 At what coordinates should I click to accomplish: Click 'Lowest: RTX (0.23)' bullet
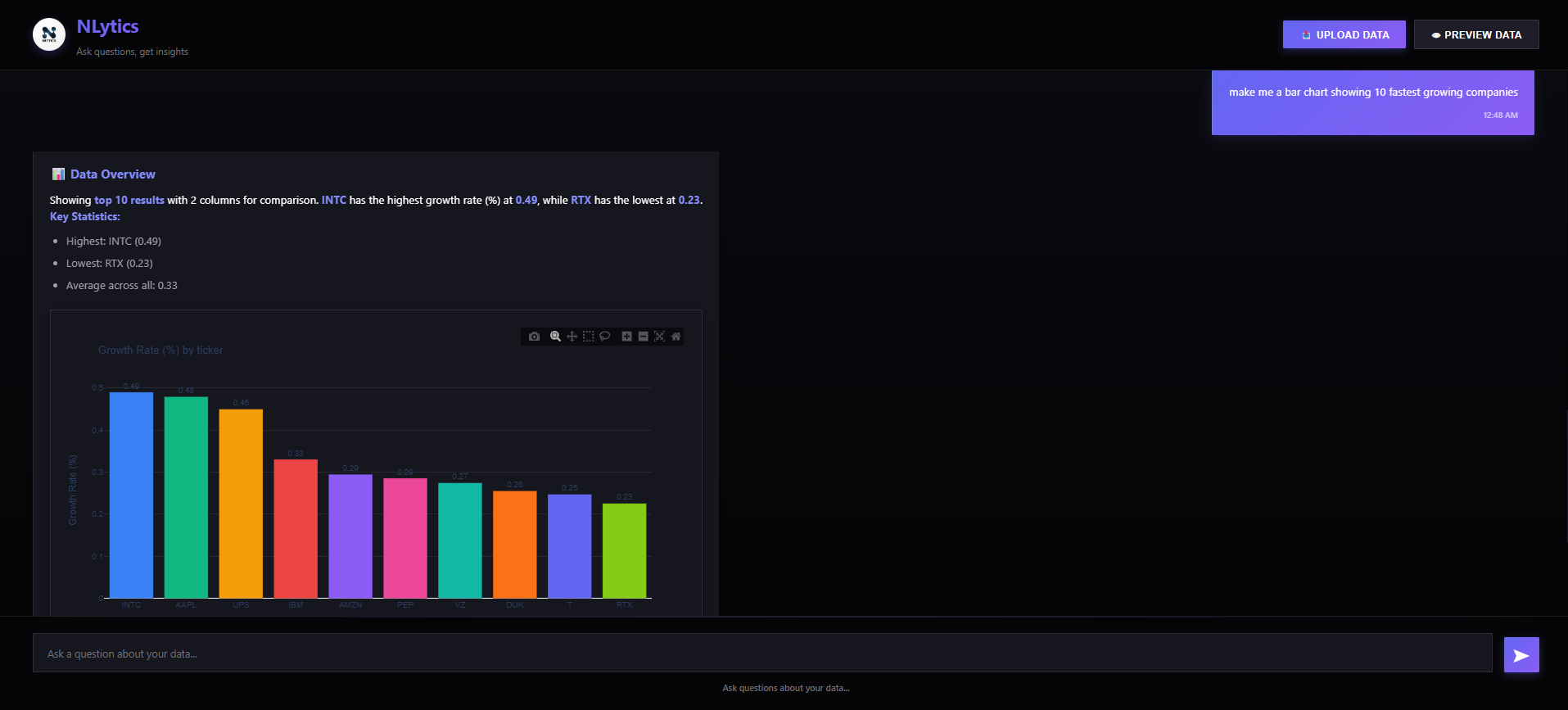pyautogui.click(x=110, y=263)
